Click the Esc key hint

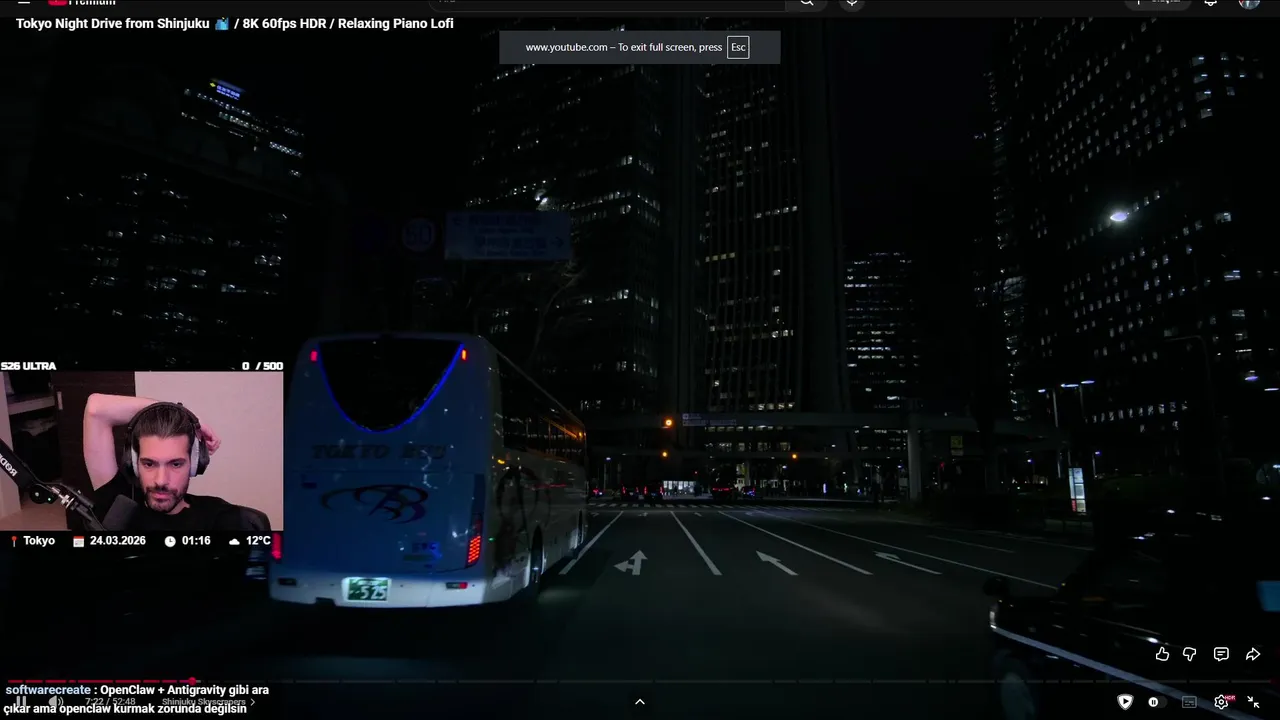pyautogui.click(x=738, y=47)
